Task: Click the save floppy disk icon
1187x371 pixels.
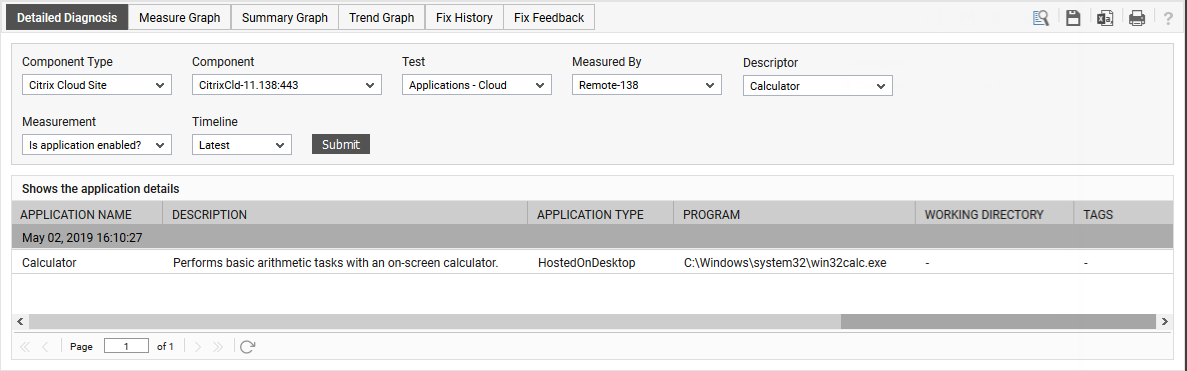Action: click(1072, 18)
